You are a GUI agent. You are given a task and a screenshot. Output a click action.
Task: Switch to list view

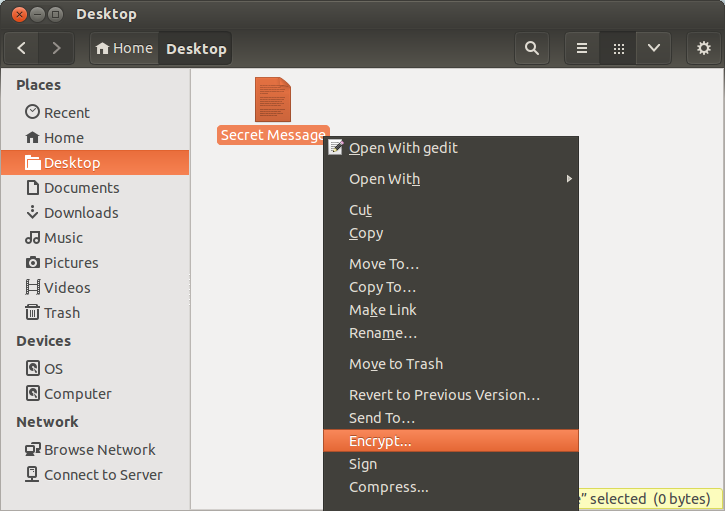tap(582, 48)
